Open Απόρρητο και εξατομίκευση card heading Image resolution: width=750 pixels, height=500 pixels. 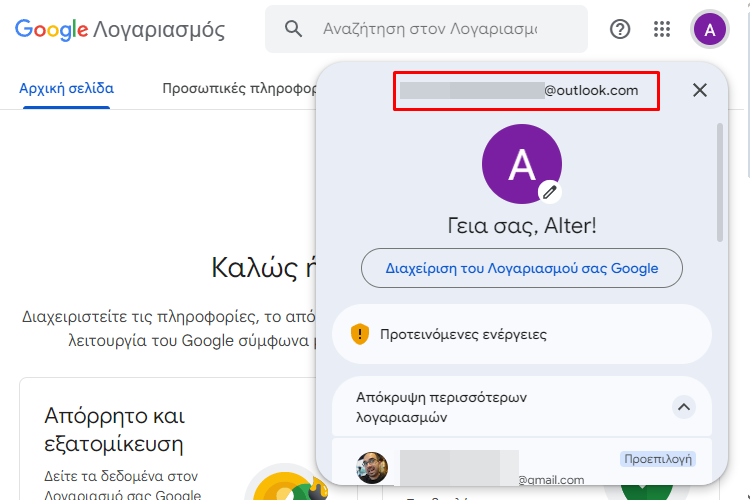point(114,430)
